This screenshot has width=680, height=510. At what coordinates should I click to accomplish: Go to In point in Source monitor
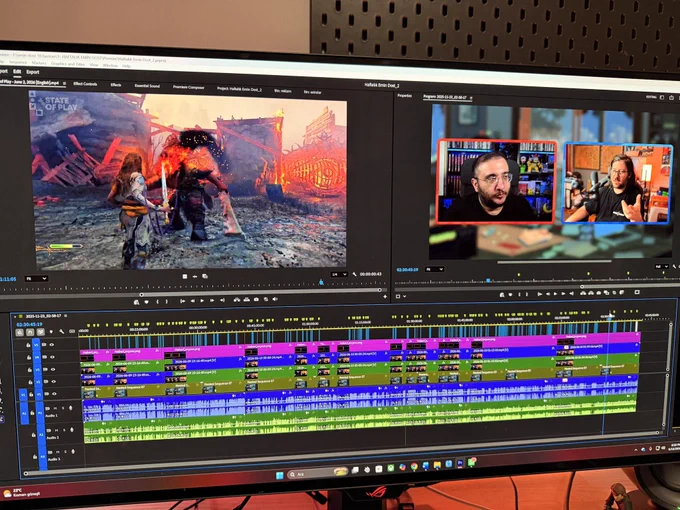tap(183, 301)
